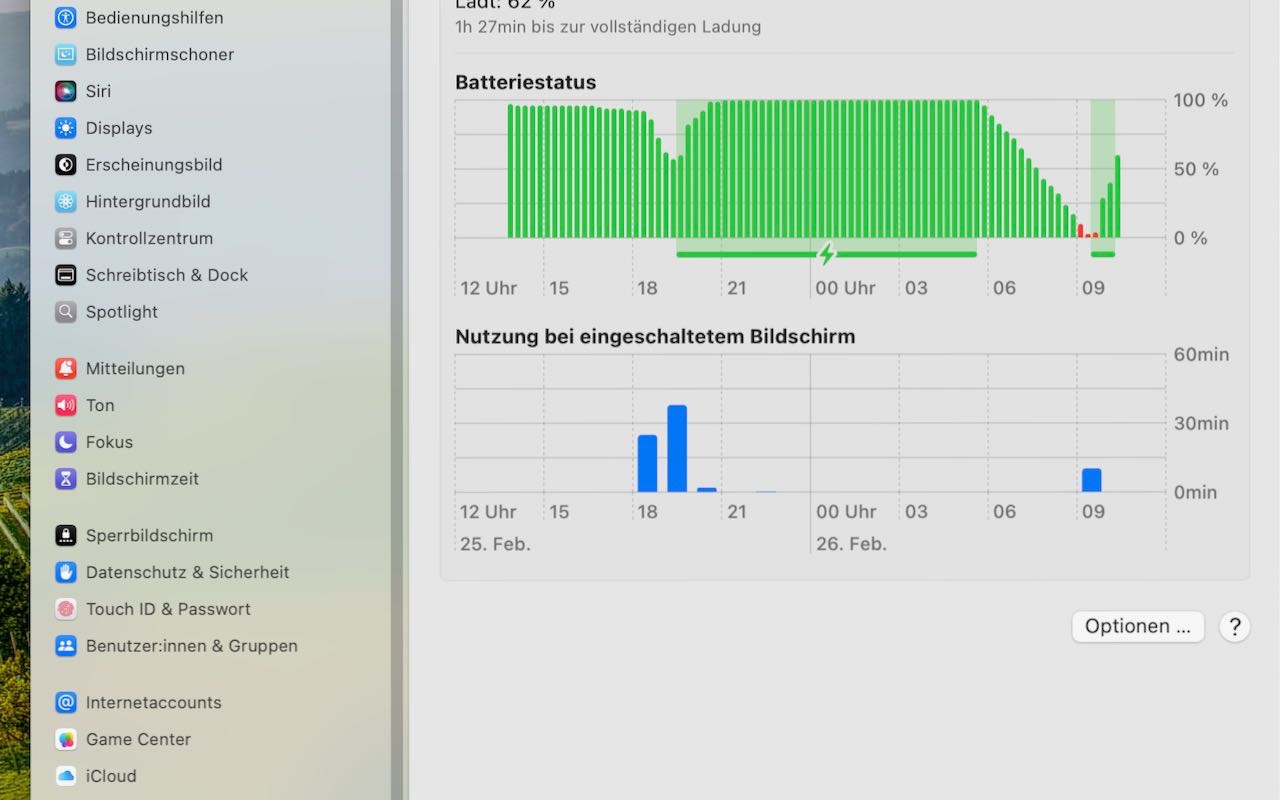This screenshot has height=800, width=1280.
Task: Click the Siri icon
Action: (x=66, y=91)
